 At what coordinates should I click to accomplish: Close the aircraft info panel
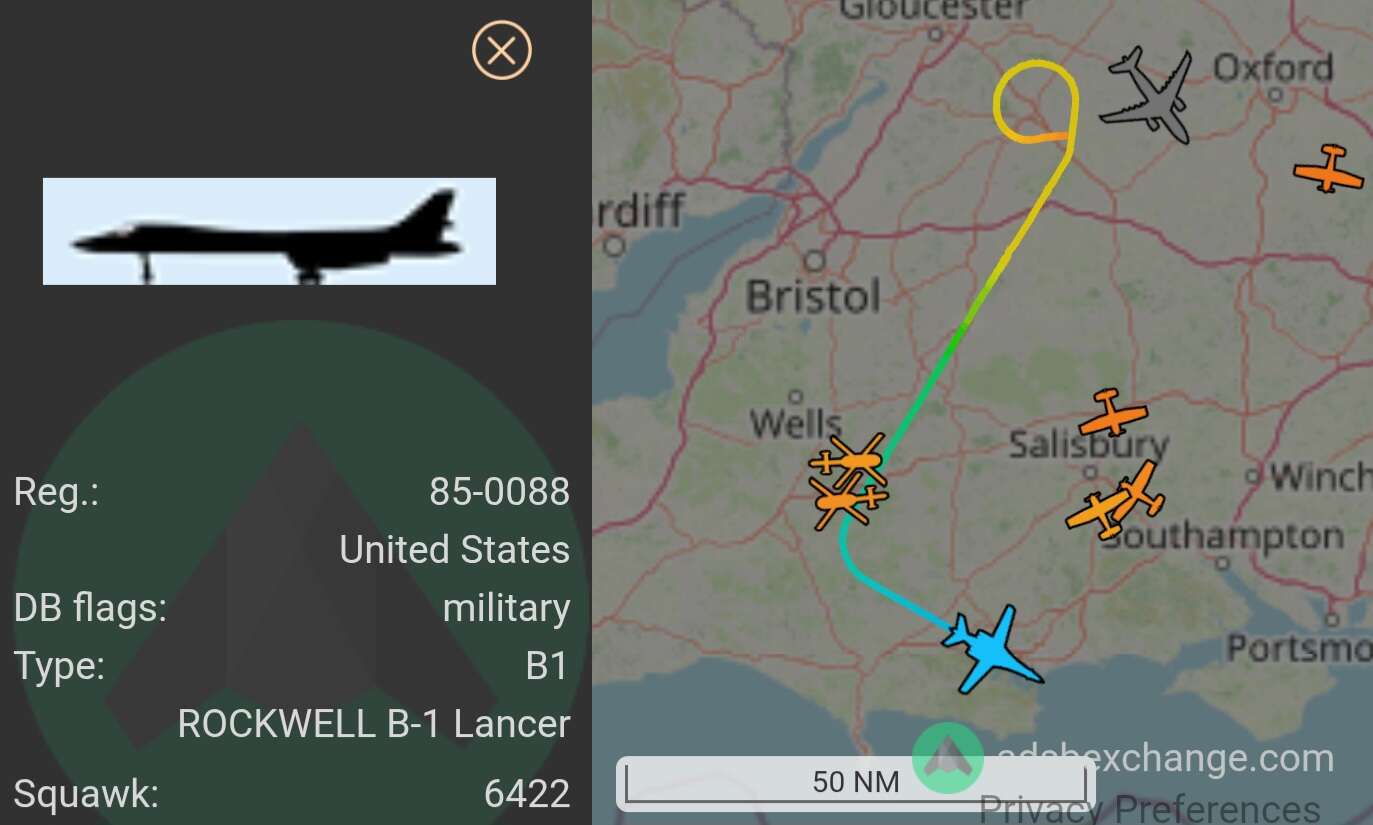pos(501,50)
